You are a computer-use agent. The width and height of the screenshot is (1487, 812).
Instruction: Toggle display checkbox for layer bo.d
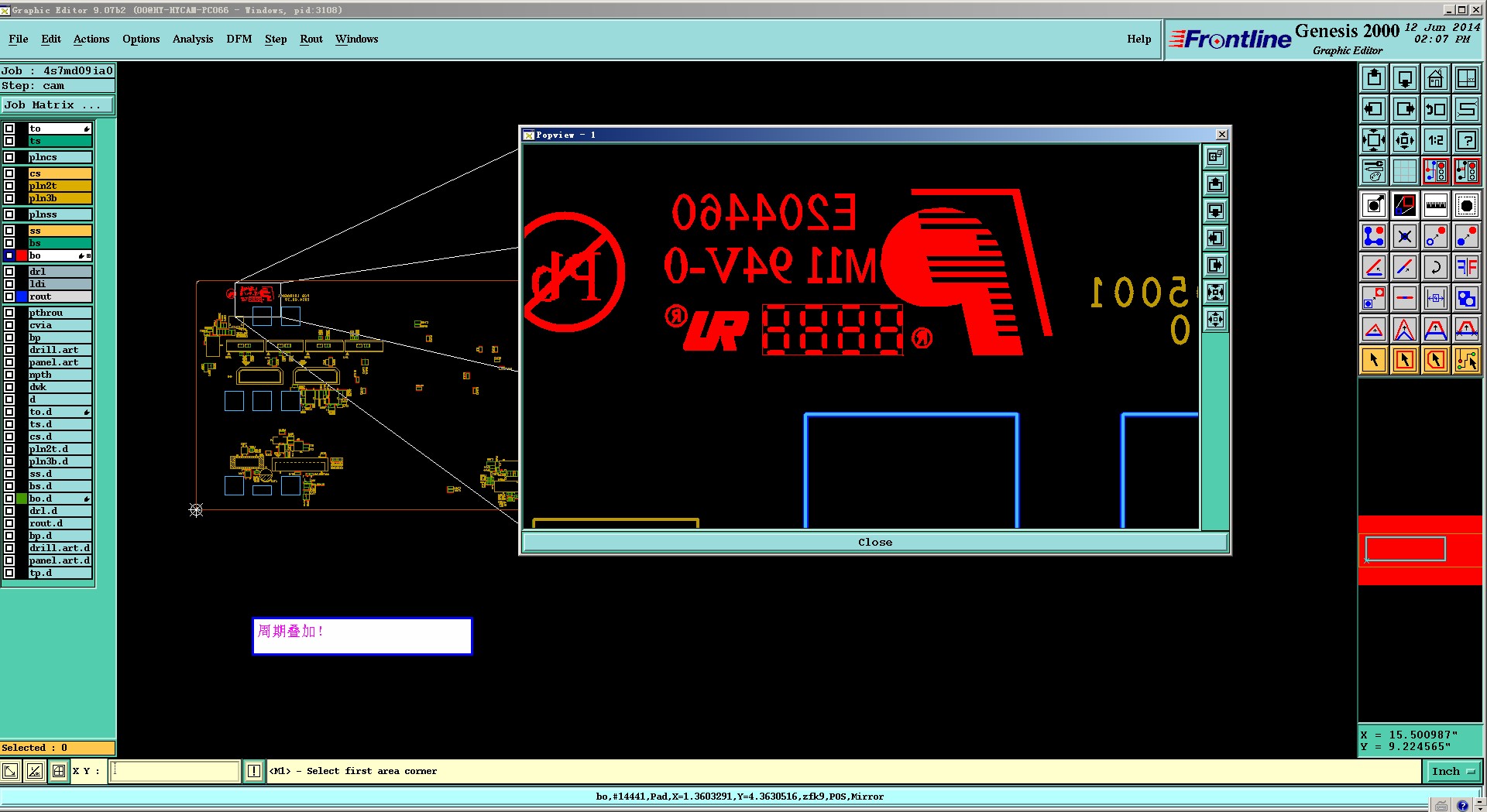pyautogui.click(x=9, y=499)
